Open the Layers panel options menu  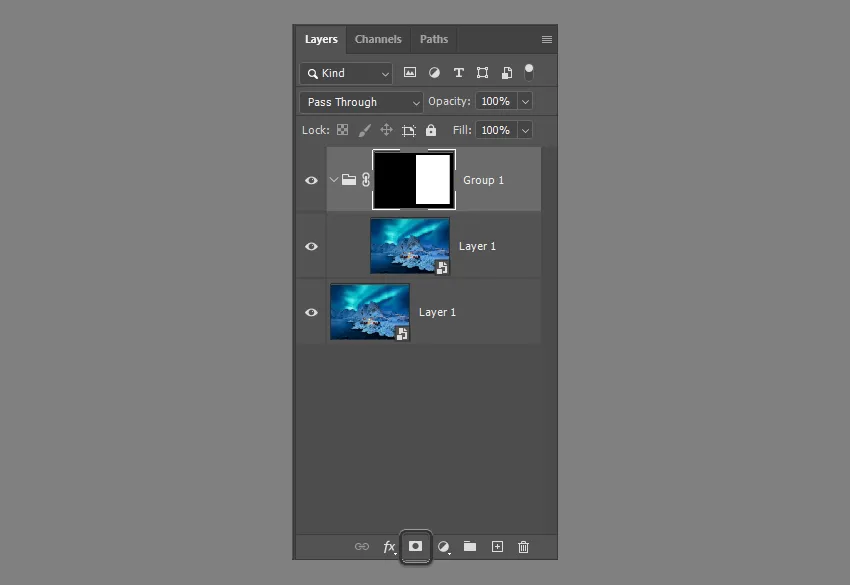(547, 40)
